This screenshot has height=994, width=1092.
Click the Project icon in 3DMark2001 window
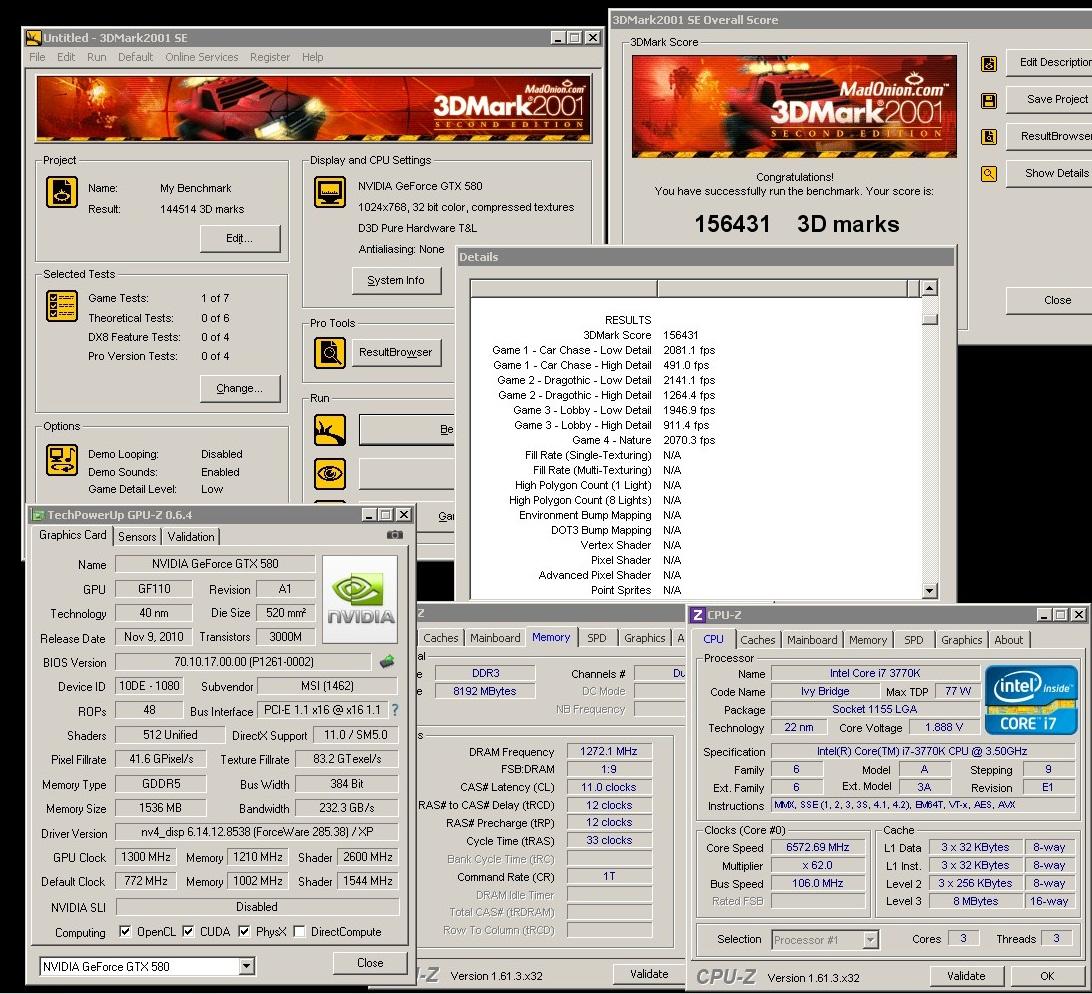tap(61, 192)
